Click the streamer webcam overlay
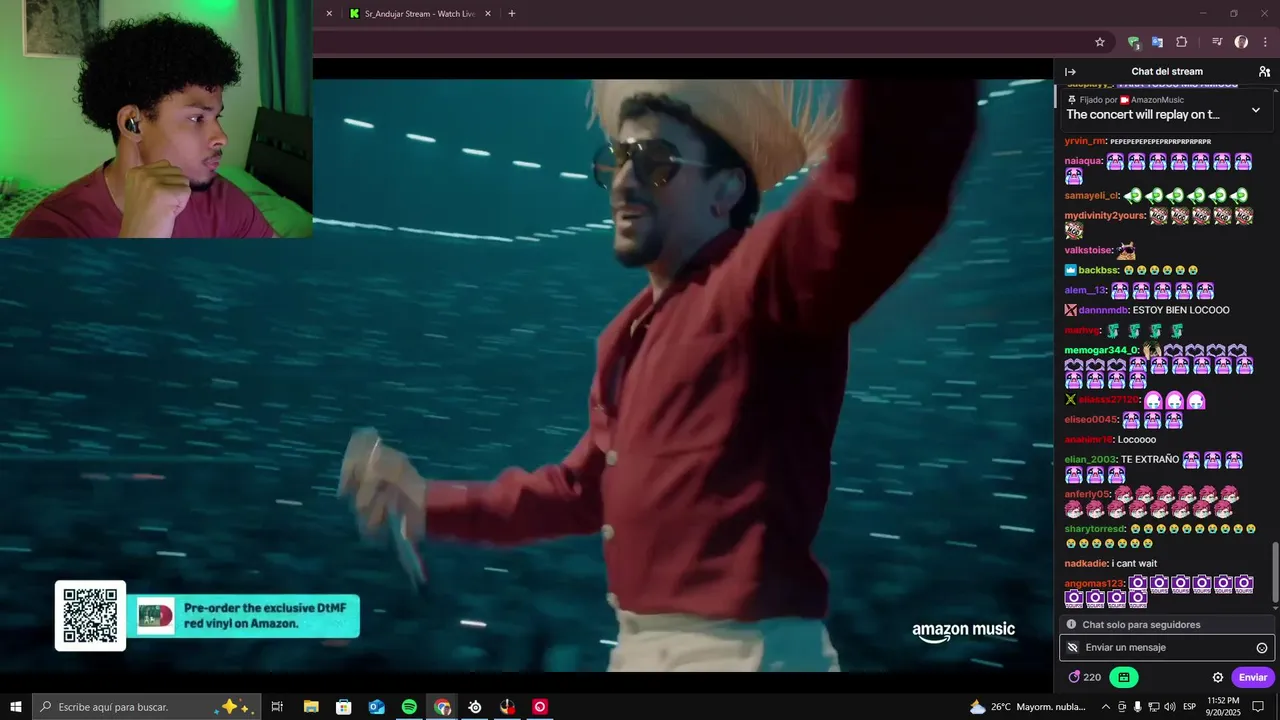Viewport: 1280px width, 720px height. [x=156, y=119]
